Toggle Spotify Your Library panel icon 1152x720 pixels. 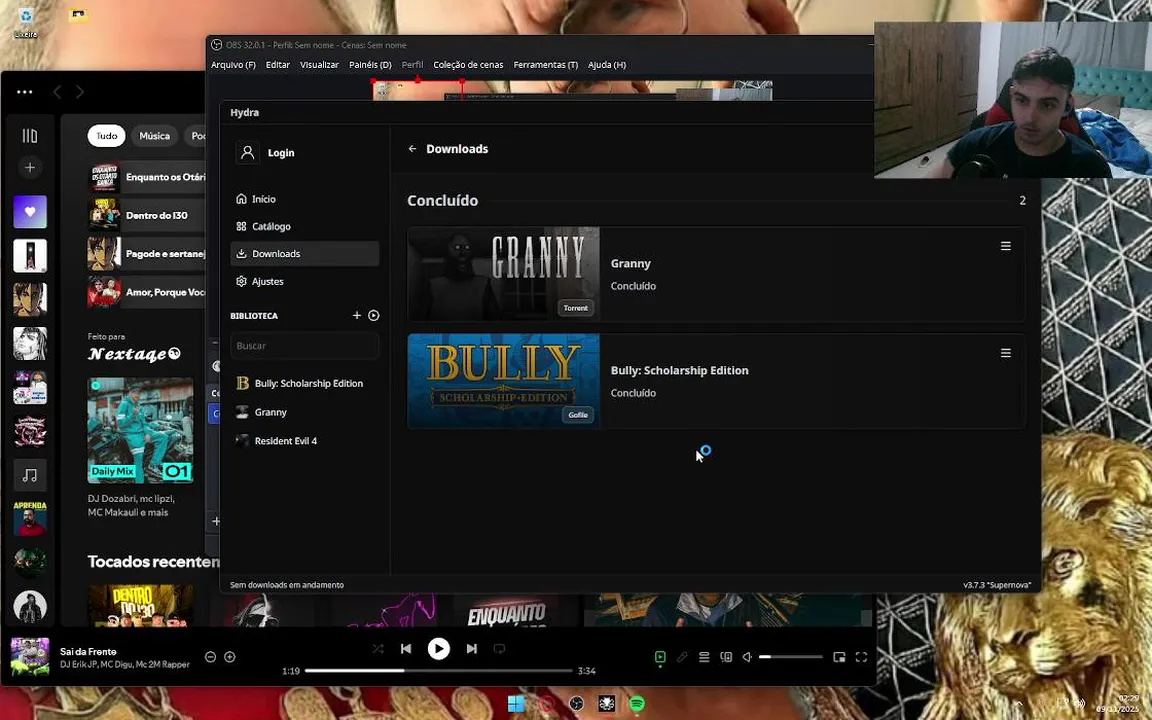29,136
